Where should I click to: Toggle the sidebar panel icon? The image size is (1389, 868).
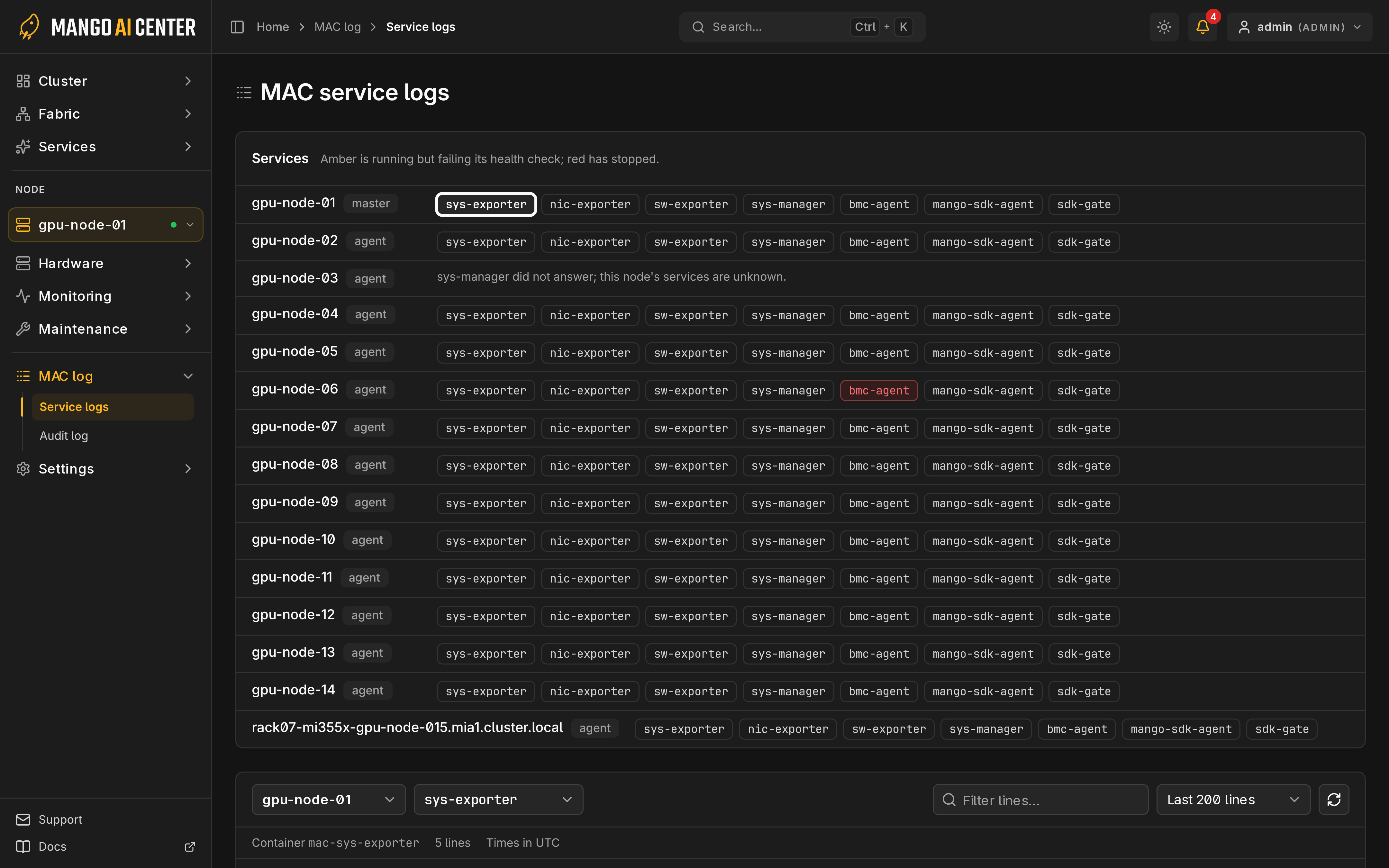237,27
